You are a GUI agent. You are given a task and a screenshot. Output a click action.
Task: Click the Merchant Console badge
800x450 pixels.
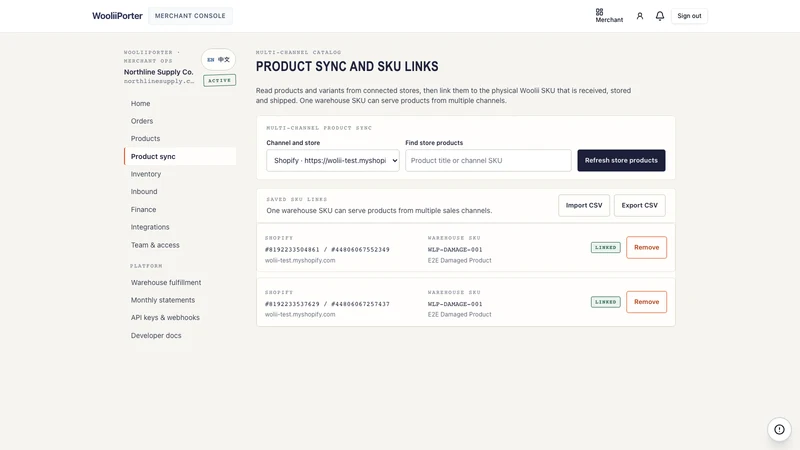(x=190, y=16)
